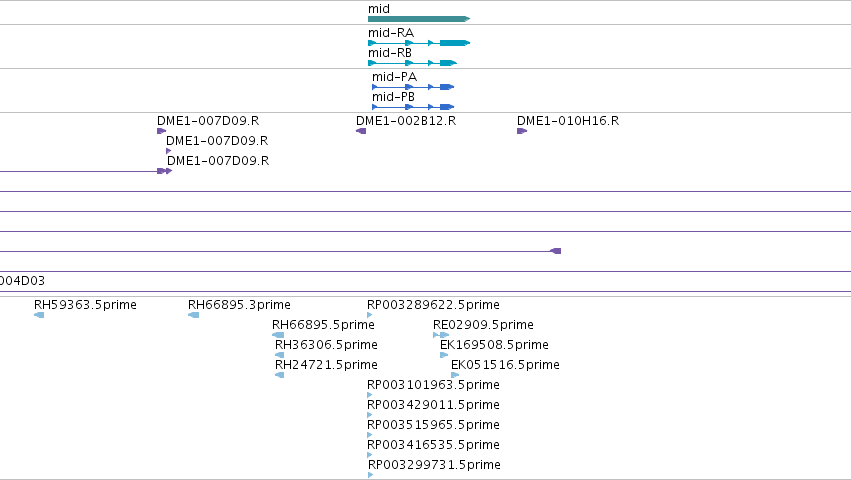Open the DME1-002B12.R feature label
The height and width of the screenshot is (480, 851).
coord(406,121)
